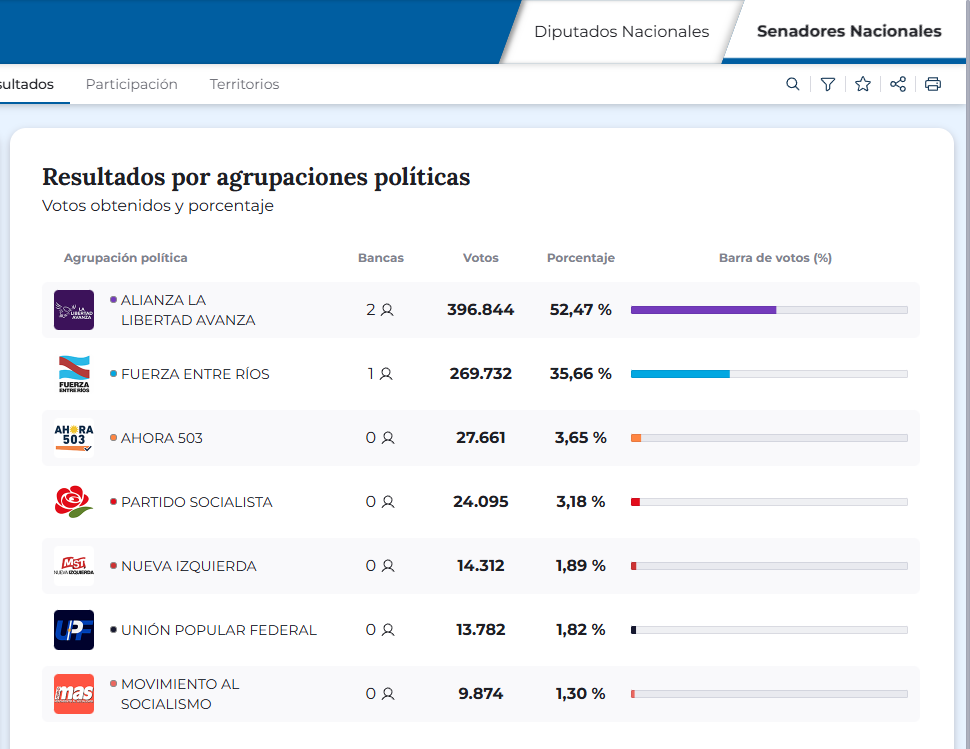This screenshot has width=970, height=749.
Task: Click the NUEVA IZQUIERDA party name
Action: coord(188,566)
